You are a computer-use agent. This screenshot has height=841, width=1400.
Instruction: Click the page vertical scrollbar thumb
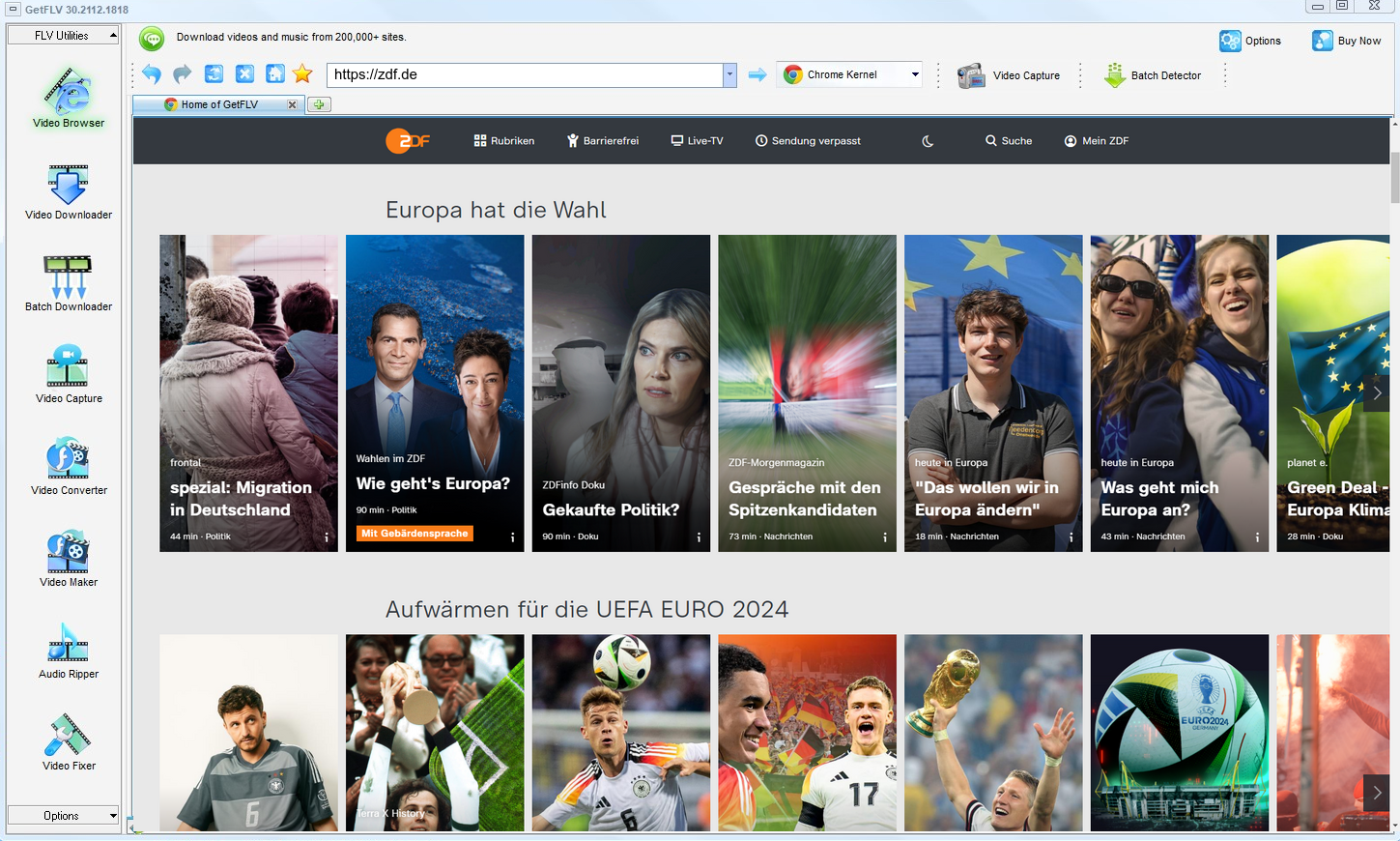(x=1394, y=177)
